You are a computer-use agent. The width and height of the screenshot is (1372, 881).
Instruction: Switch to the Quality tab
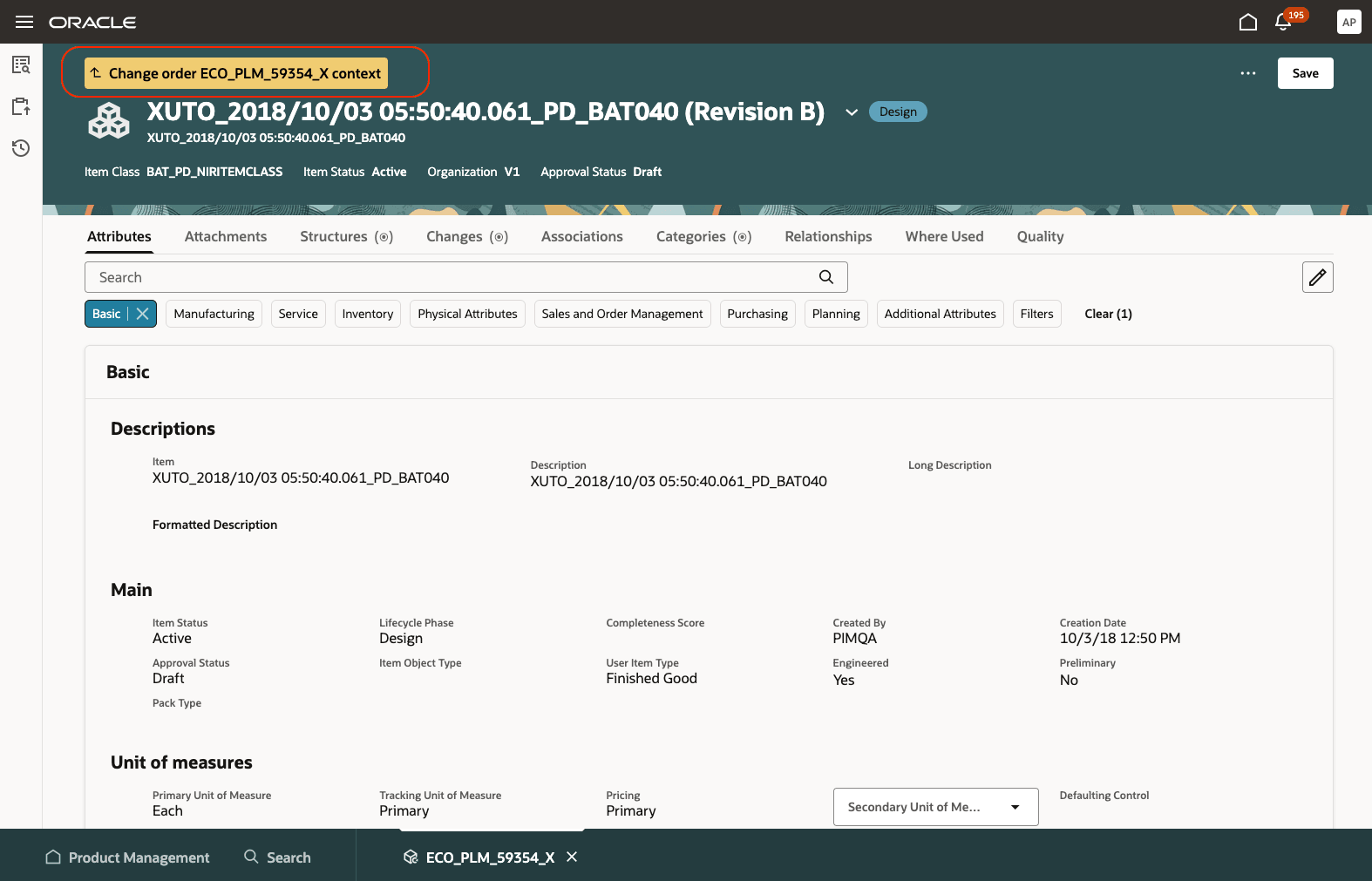(1040, 236)
